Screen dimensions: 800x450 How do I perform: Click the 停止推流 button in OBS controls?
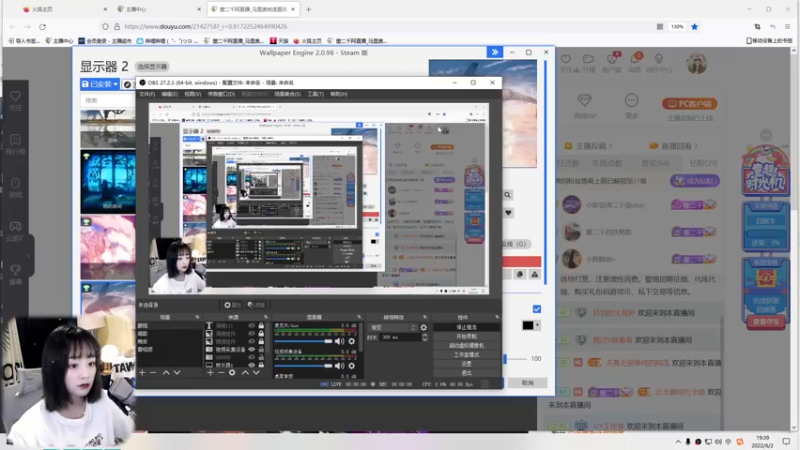click(x=466, y=327)
